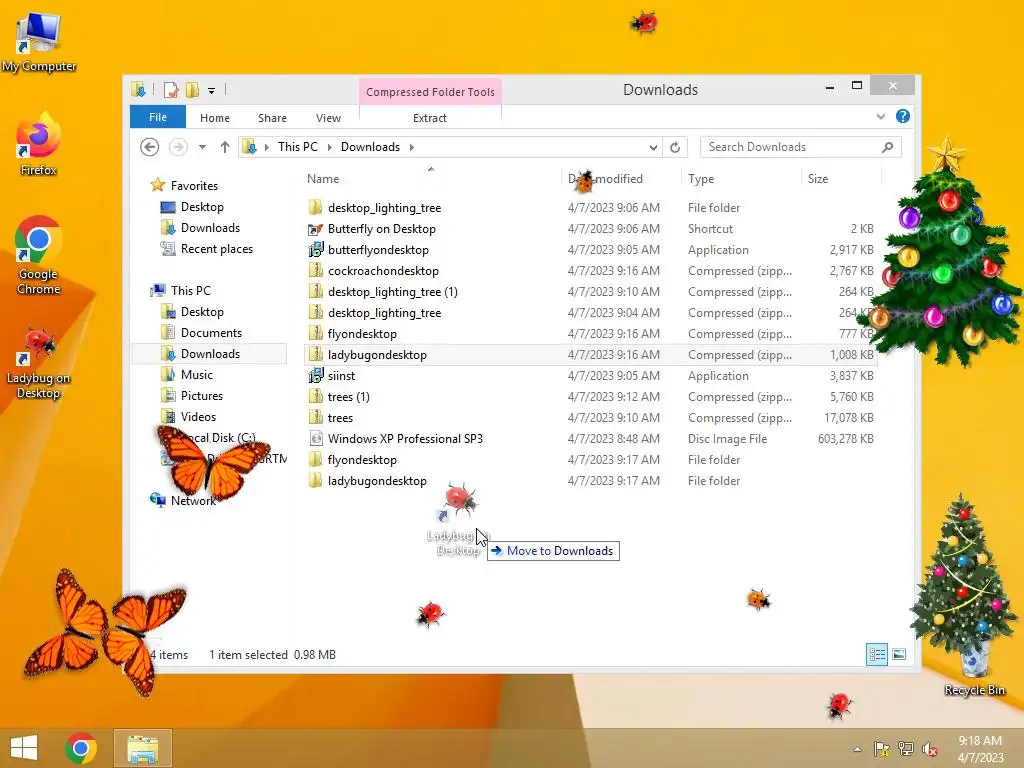Expand arrow after Downloads breadcrumb
1024x768 pixels.
click(x=411, y=147)
